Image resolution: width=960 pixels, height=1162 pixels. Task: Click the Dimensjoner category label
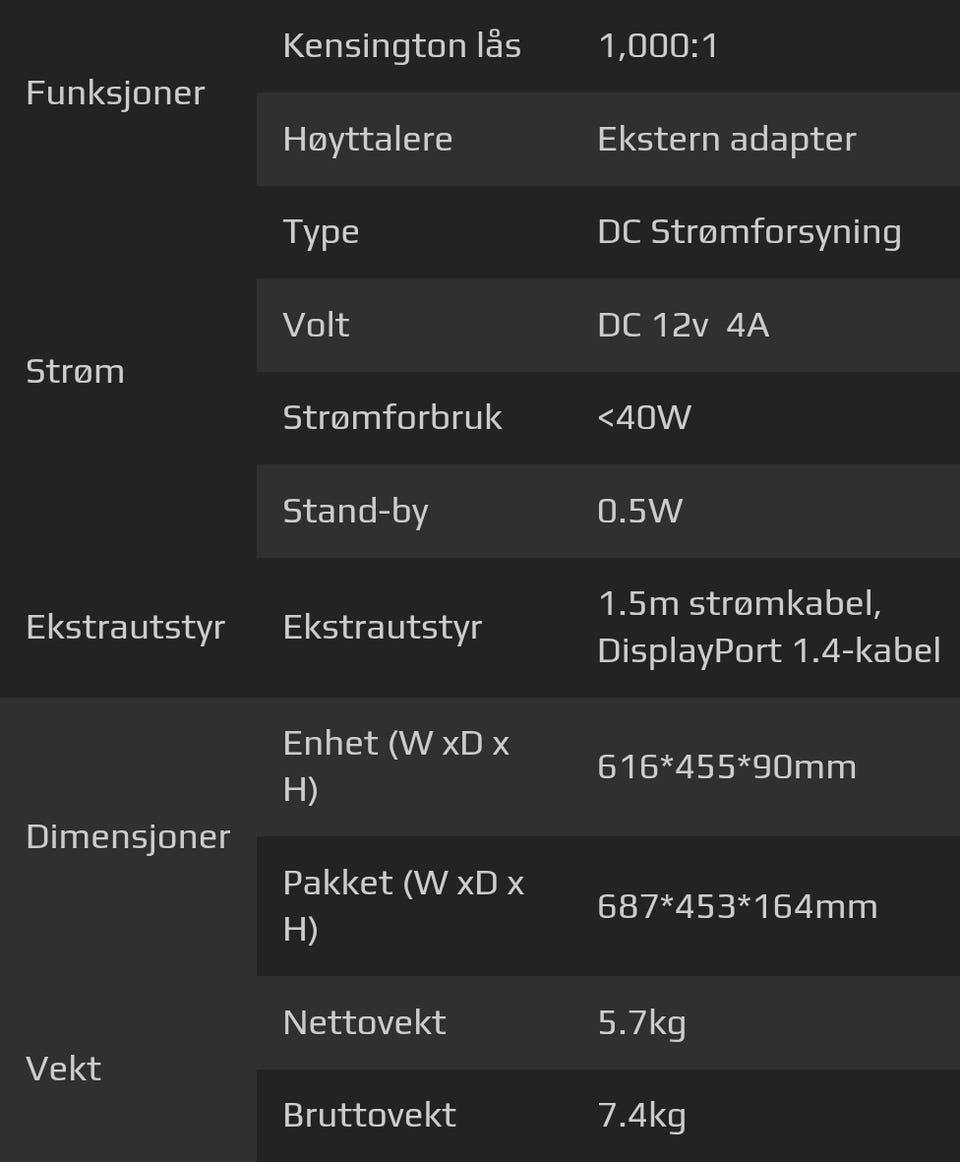tap(128, 836)
